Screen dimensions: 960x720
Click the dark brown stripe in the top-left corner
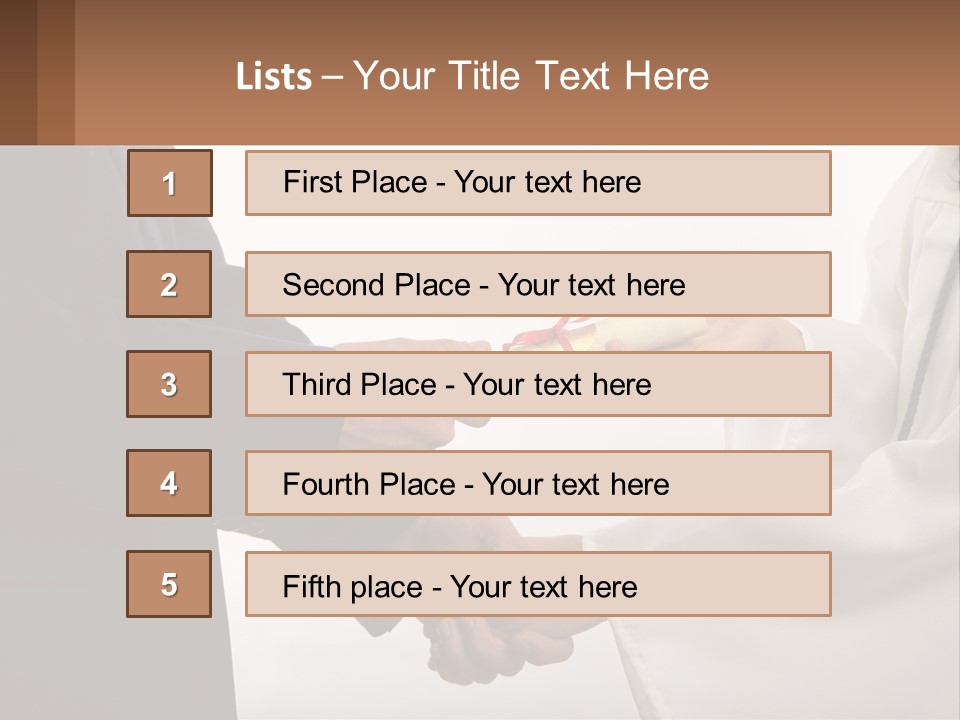click(18, 72)
